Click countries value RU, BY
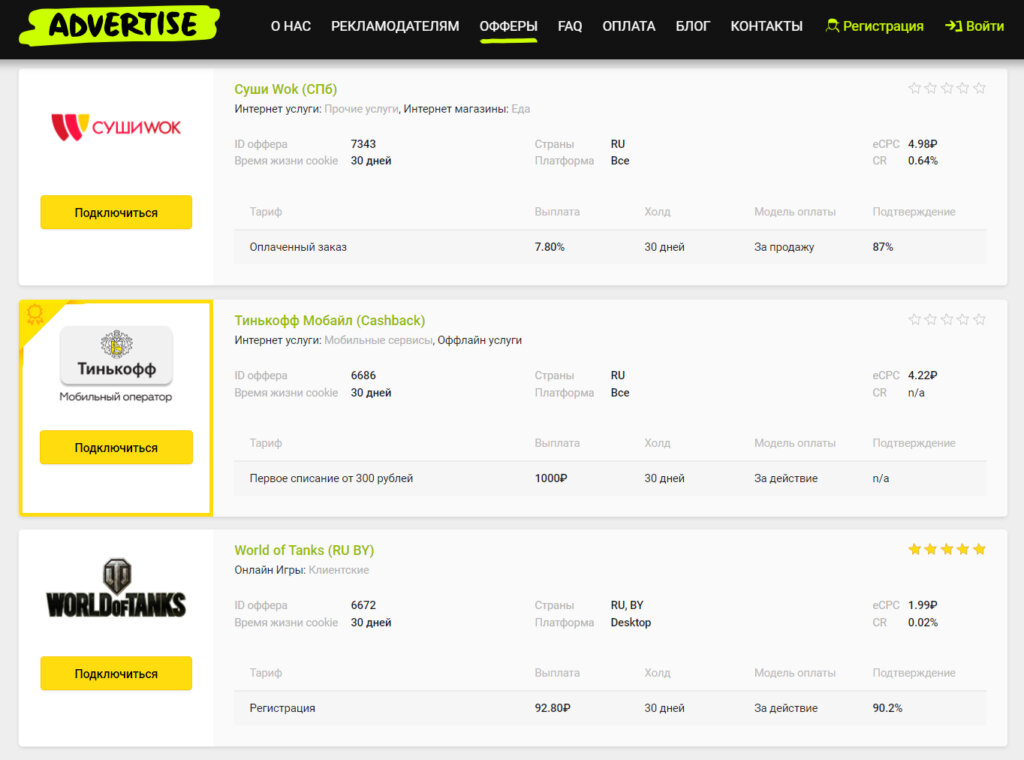This screenshot has width=1024, height=760. (x=626, y=605)
